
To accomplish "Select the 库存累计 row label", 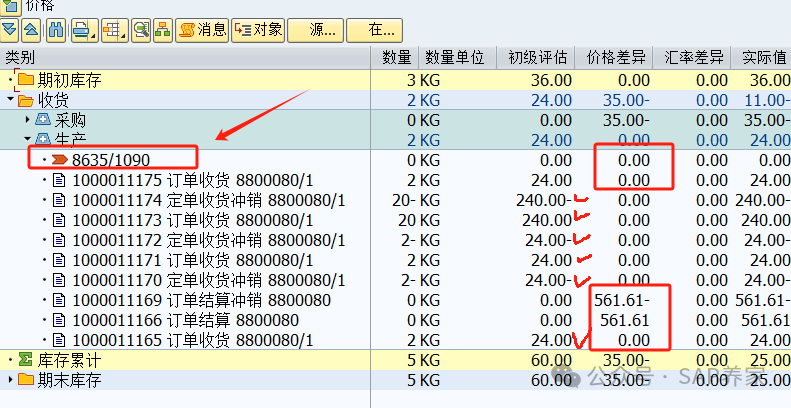I will tap(69, 360).
